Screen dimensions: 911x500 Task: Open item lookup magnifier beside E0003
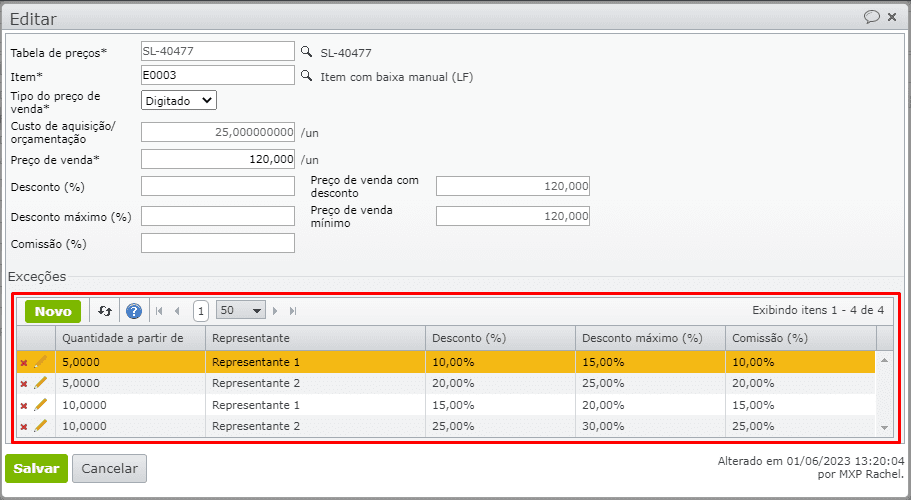click(x=307, y=76)
